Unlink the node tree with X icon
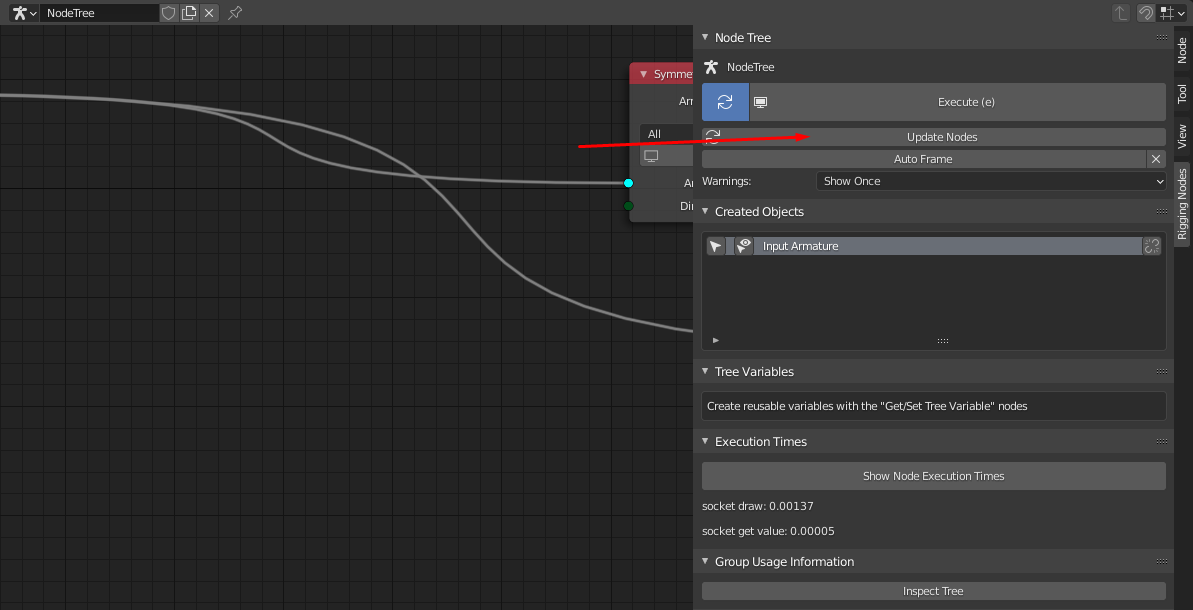This screenshot has height=610, width=1193. pos(209,13)
